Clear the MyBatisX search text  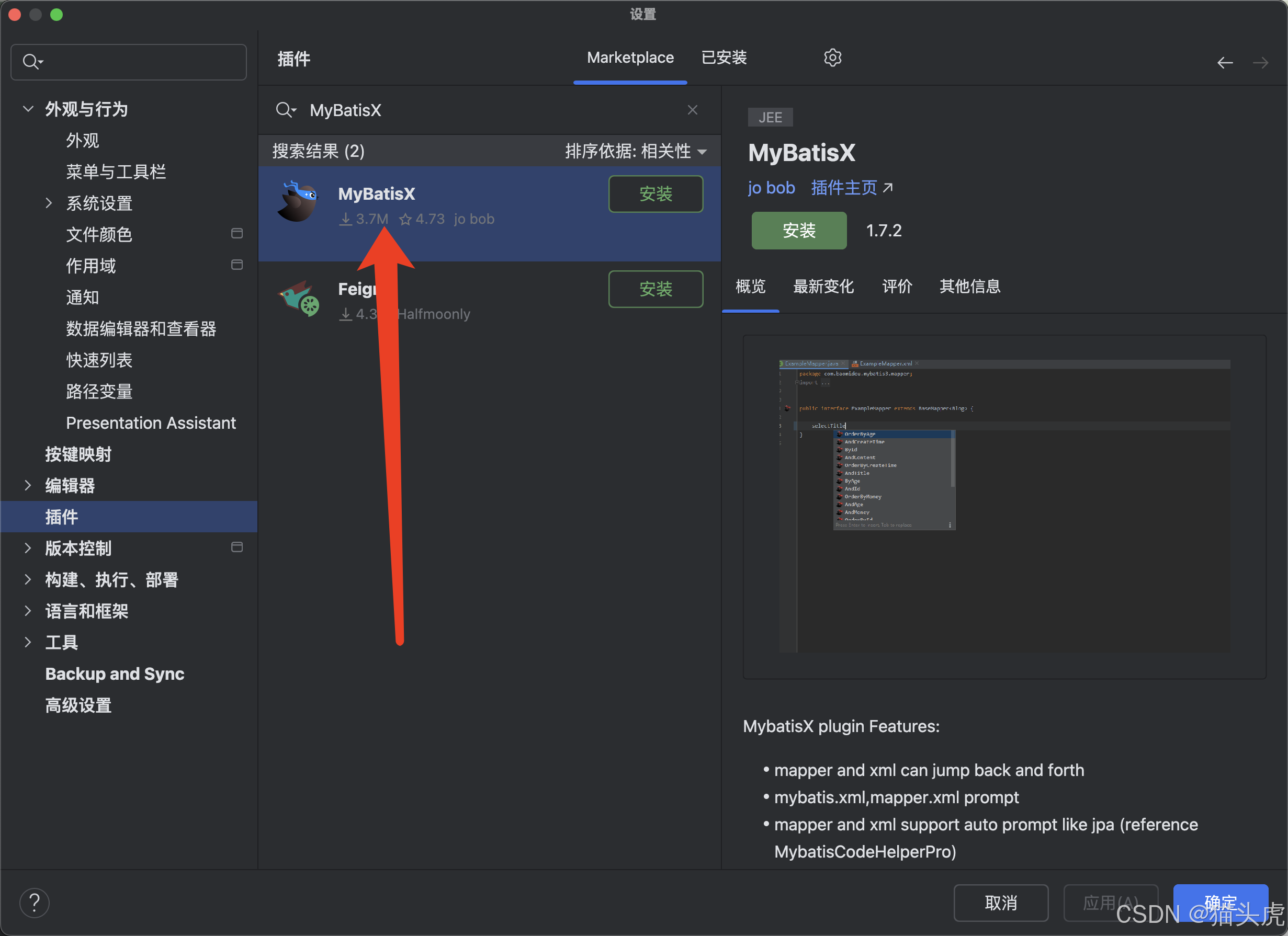click(692, 110)
